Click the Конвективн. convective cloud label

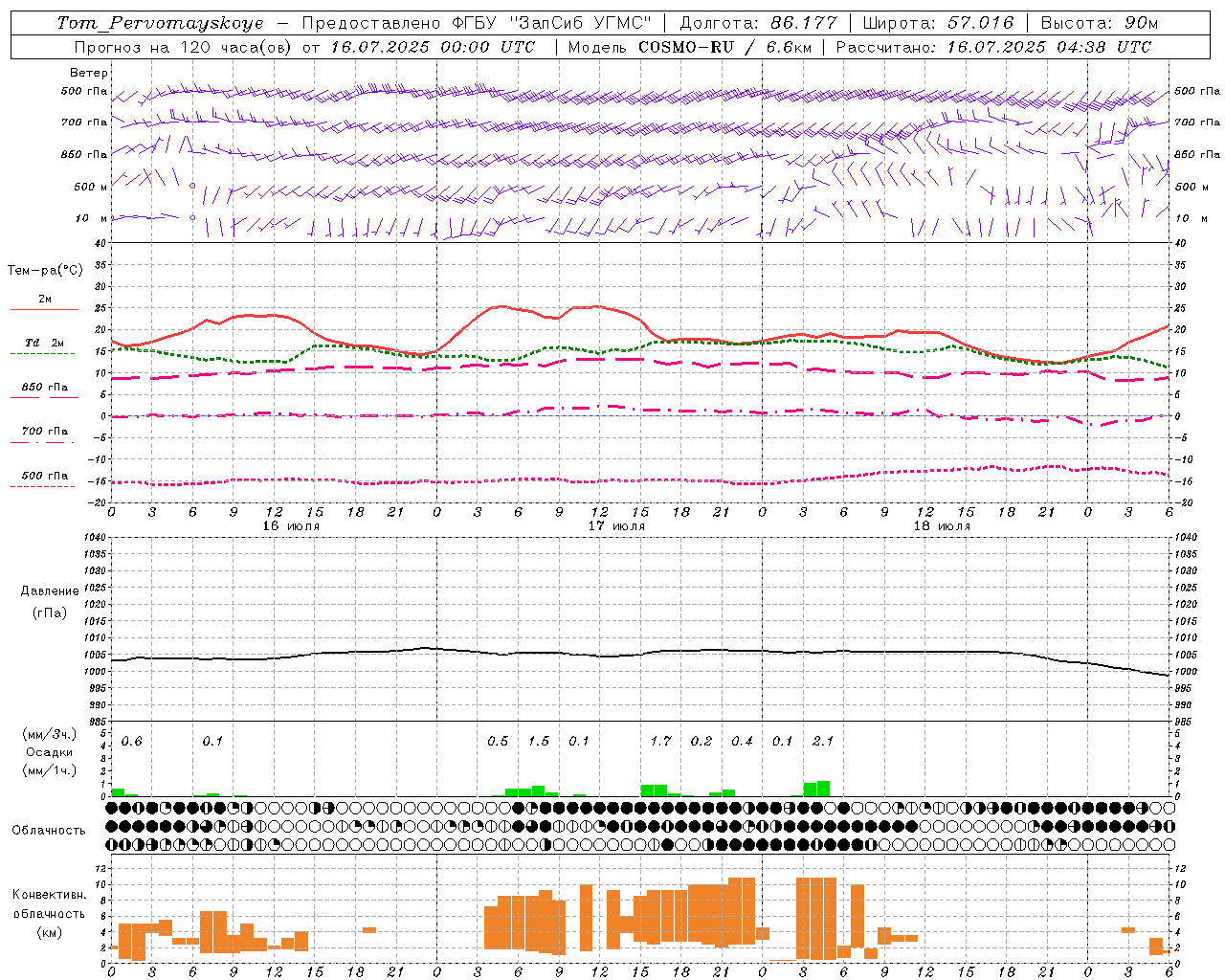50,895
